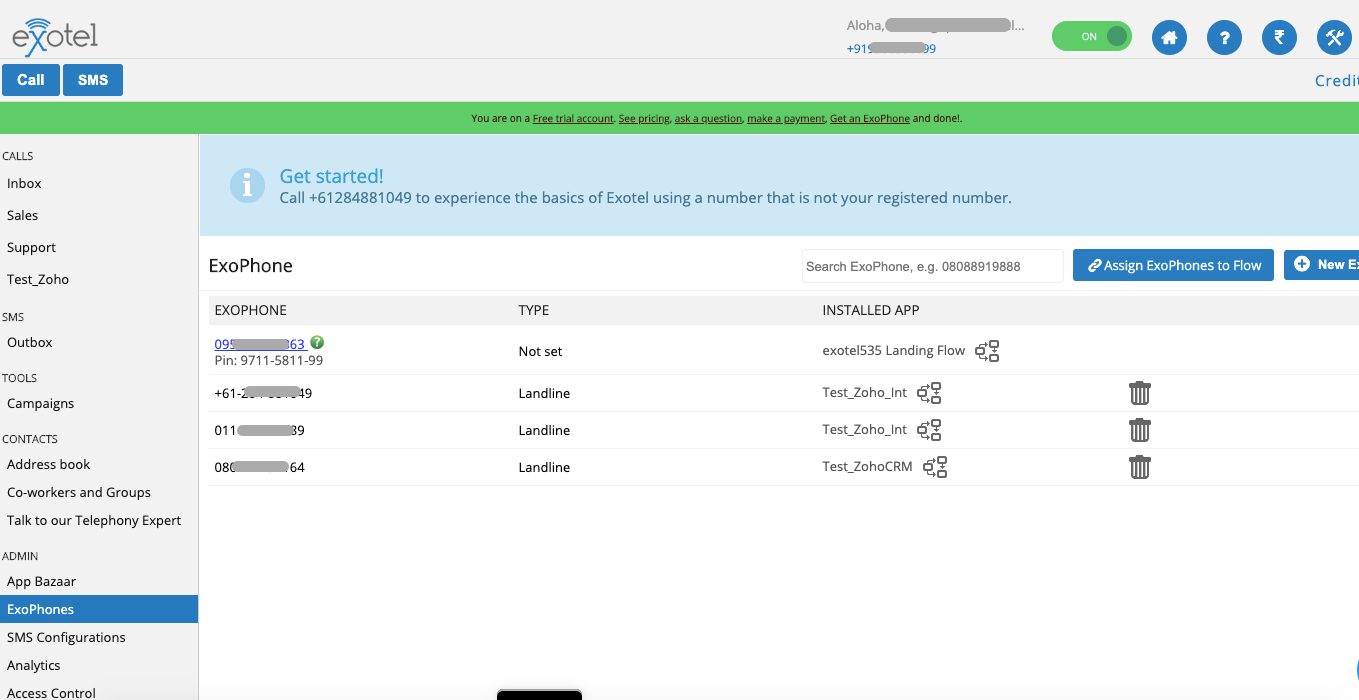Click 'Not set' type cell
This screenshot has width=1359, height=700.
540,351
